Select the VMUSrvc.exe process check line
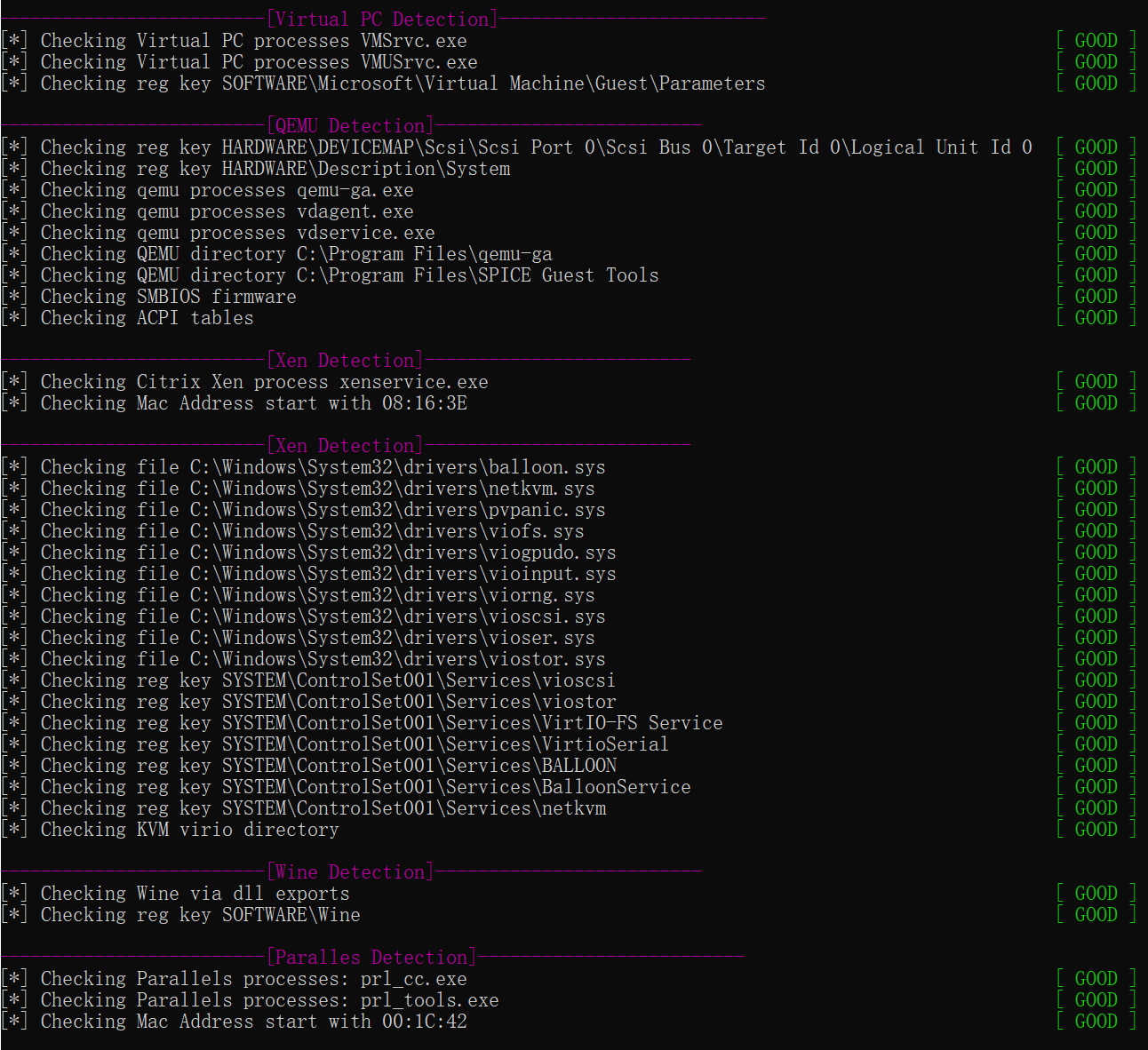Screen dimensions: 1148x1050 (x=239, y=62)
